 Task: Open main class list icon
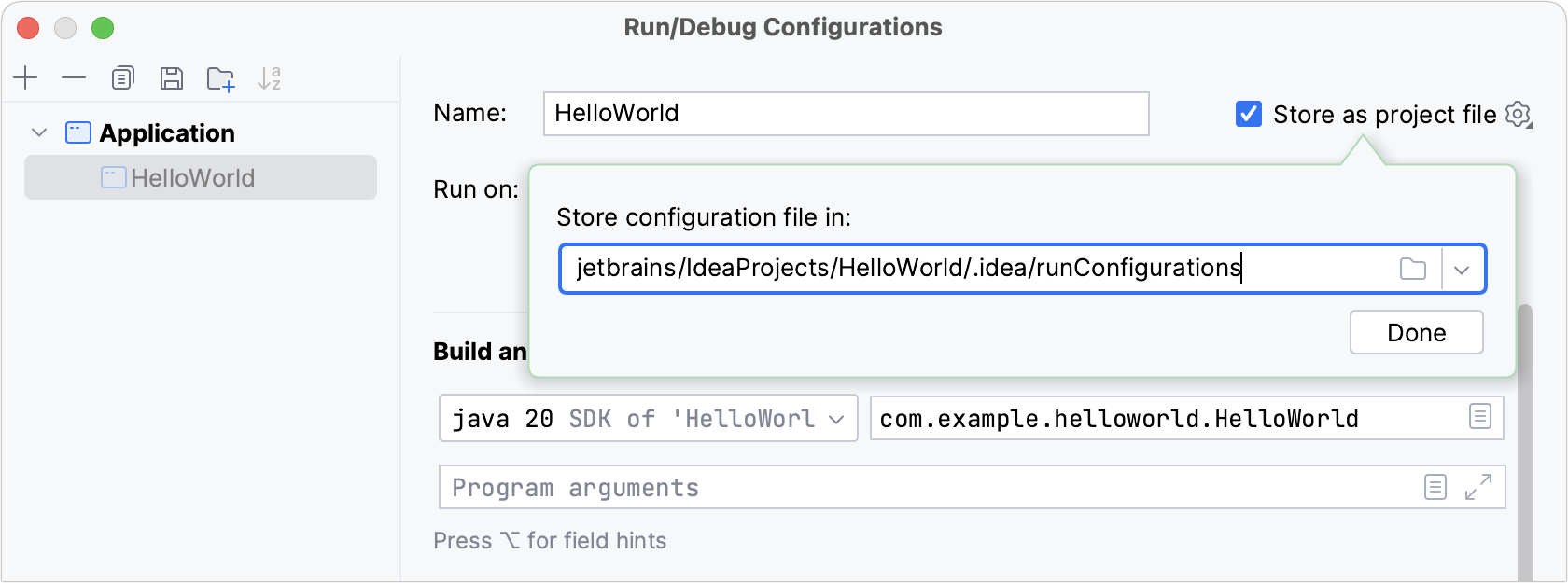[x=1480, y=417]
